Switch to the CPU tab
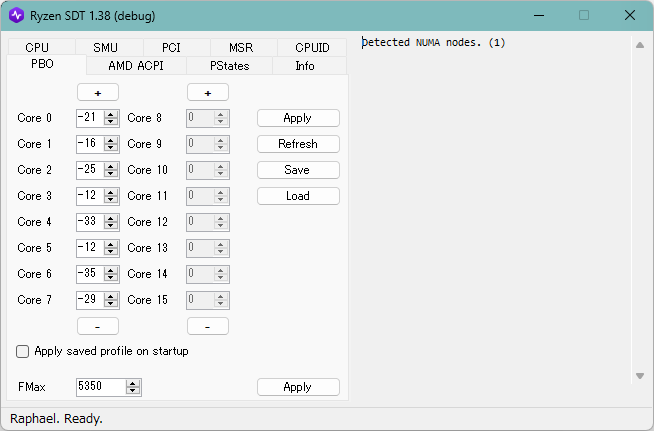 [41, 47]
